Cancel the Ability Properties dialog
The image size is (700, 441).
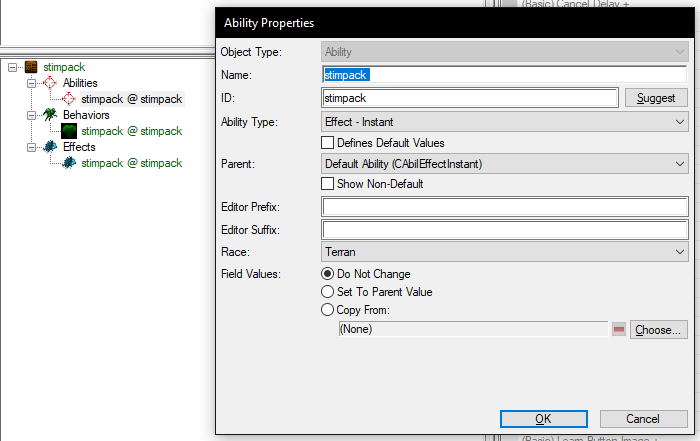(643, 419)
